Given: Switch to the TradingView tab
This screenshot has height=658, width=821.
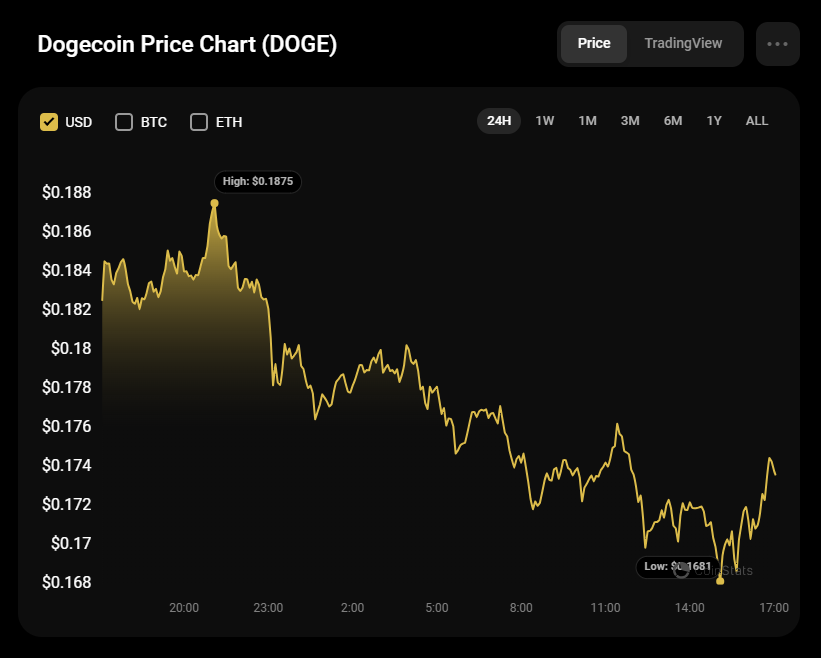Looking at the screenshot, I should 683,44.
